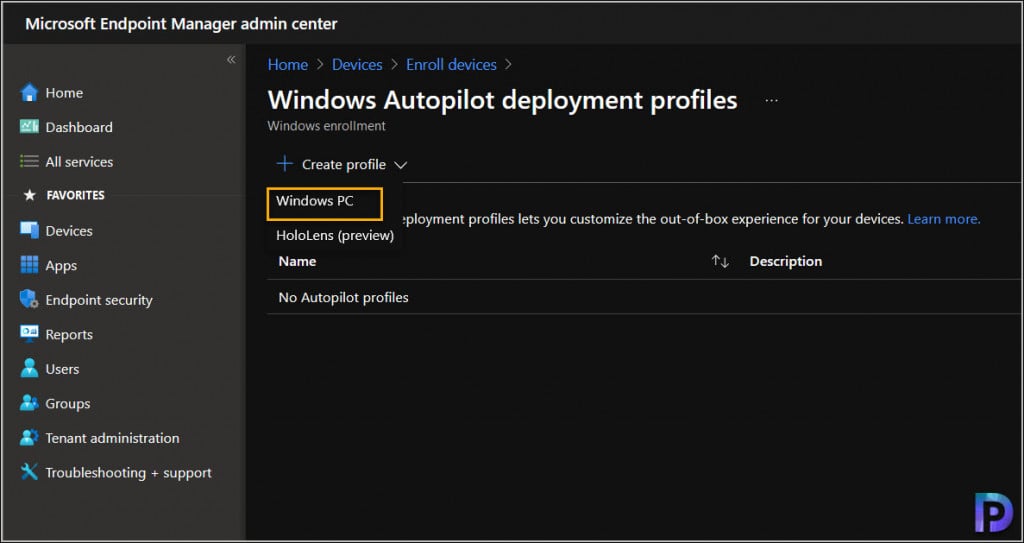Click the Devices monitor icon
Viewport: 1024px width, 543px height.
click(29, 231)
